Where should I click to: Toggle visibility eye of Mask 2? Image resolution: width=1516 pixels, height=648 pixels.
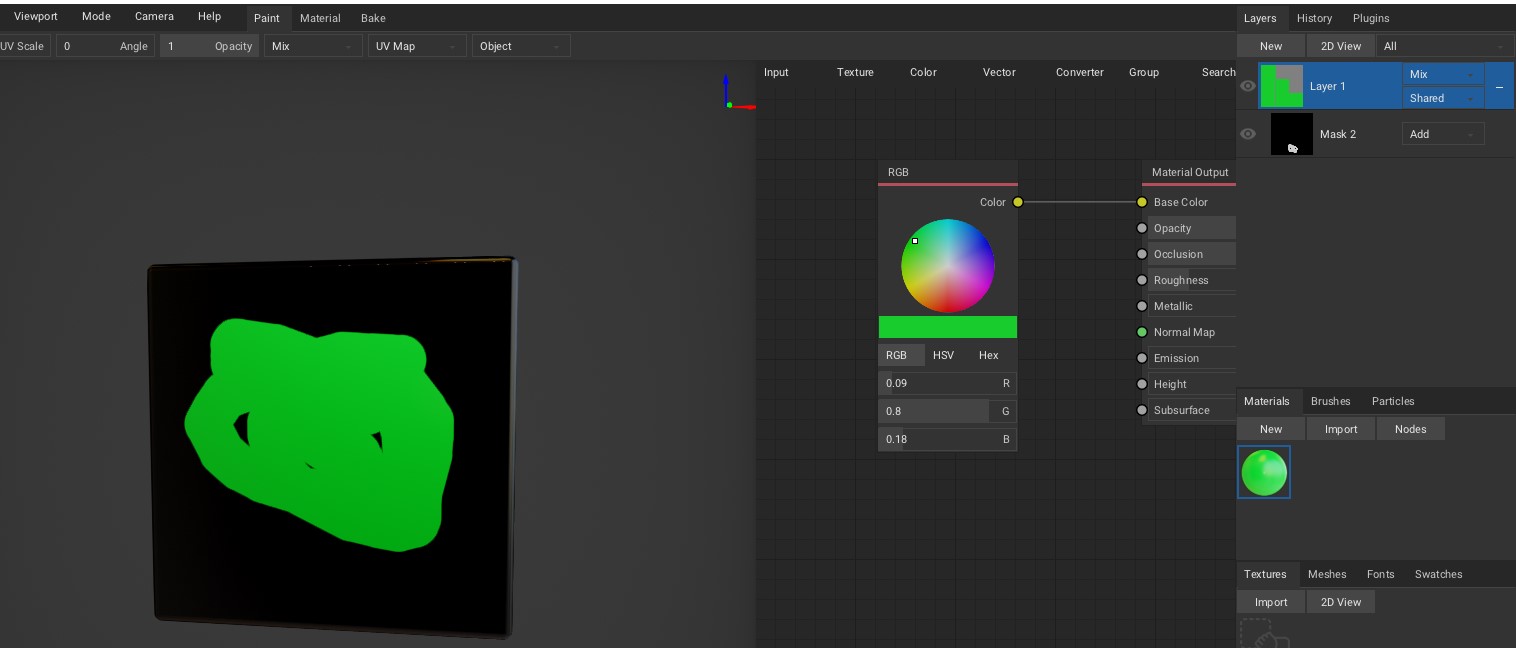pyautogui.click(x=1248, y=134)
